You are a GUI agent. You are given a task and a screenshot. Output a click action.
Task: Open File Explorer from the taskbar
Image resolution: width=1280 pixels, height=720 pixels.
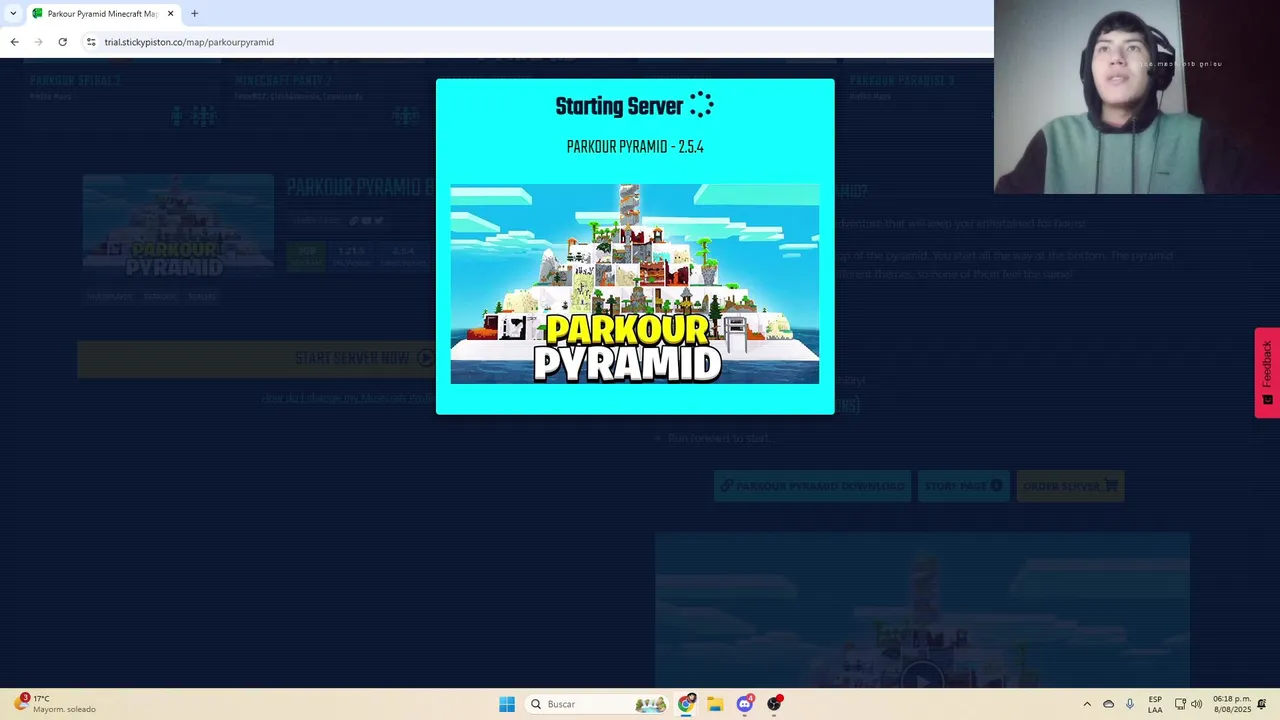point(715,704)
